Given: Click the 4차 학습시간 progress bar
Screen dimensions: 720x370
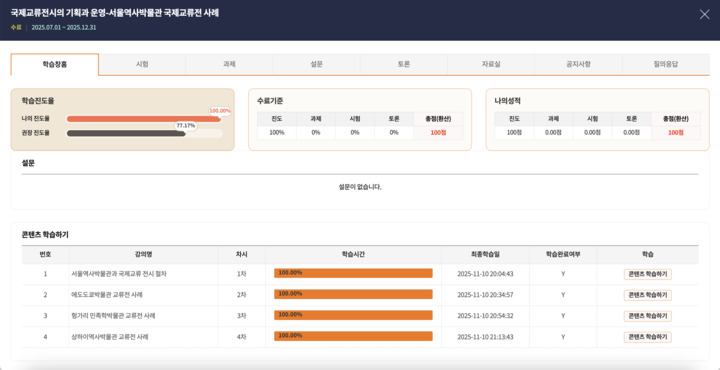Looking at the screenshot, I should 353,336.
